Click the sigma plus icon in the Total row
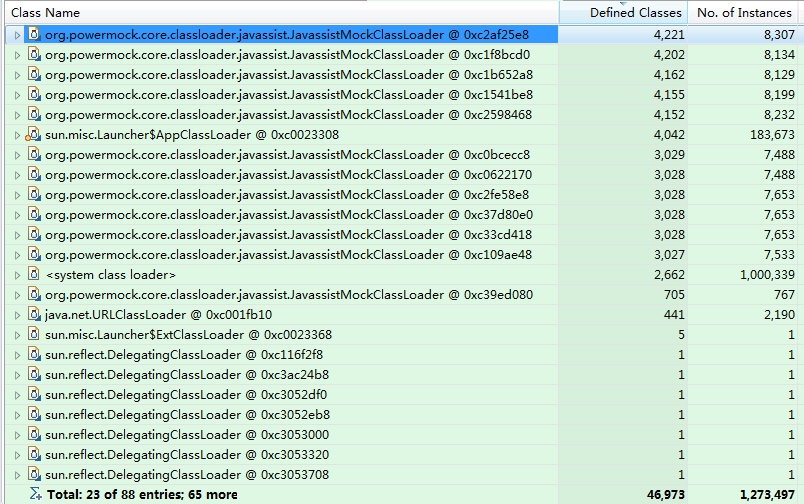Image resolution: width=804 pixels, height=504 pixels. (35, 494)
